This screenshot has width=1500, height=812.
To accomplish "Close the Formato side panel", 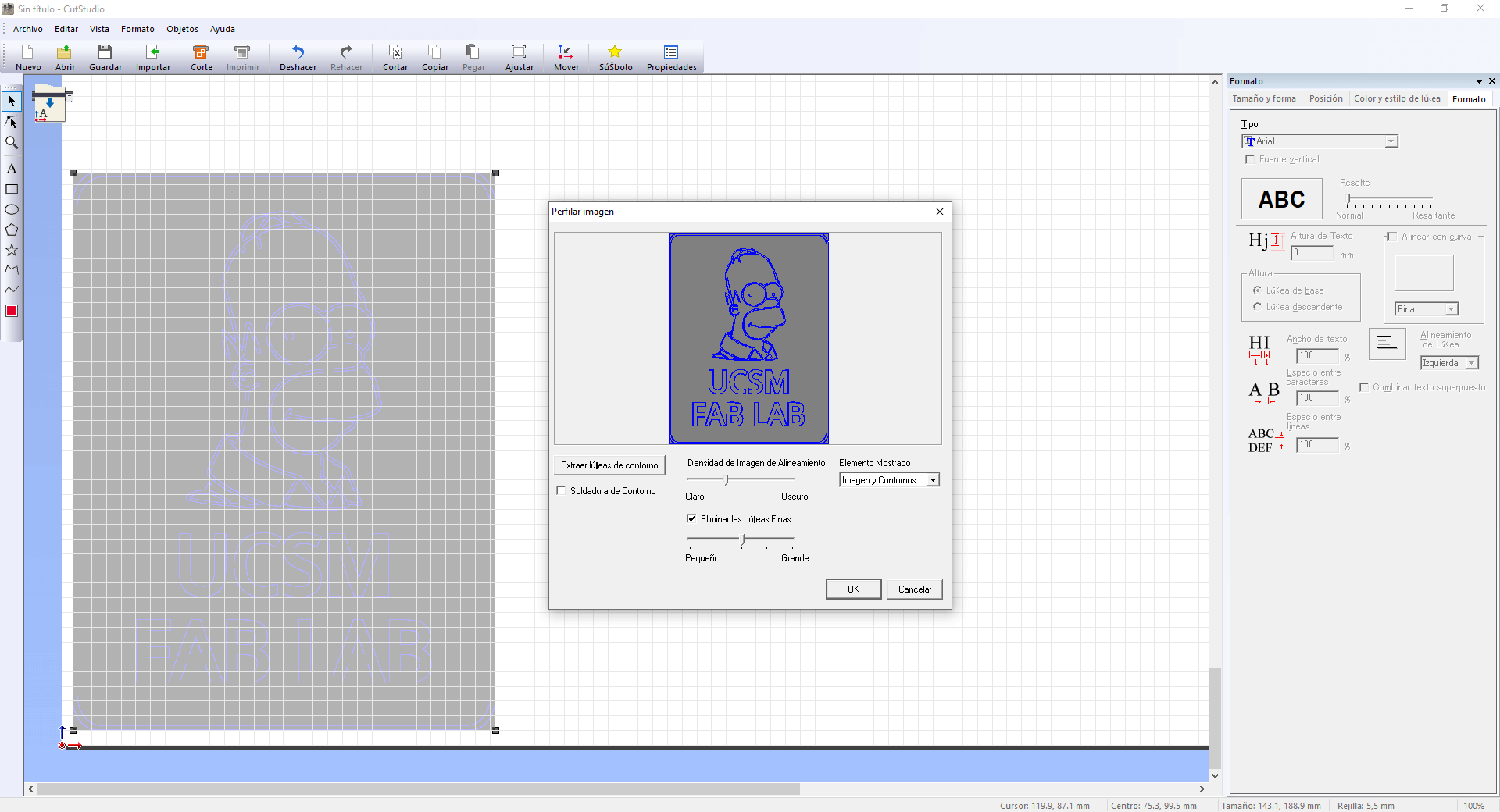I will click(x=1492, y=81).
